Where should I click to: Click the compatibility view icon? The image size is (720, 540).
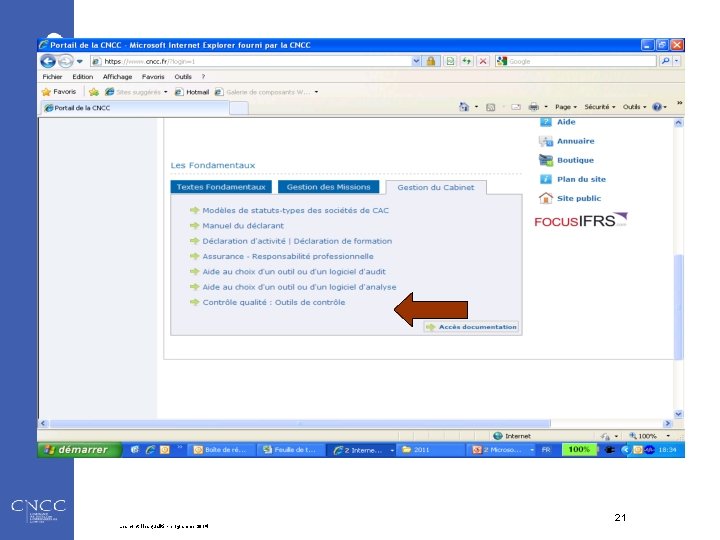[x=450, y=61]
